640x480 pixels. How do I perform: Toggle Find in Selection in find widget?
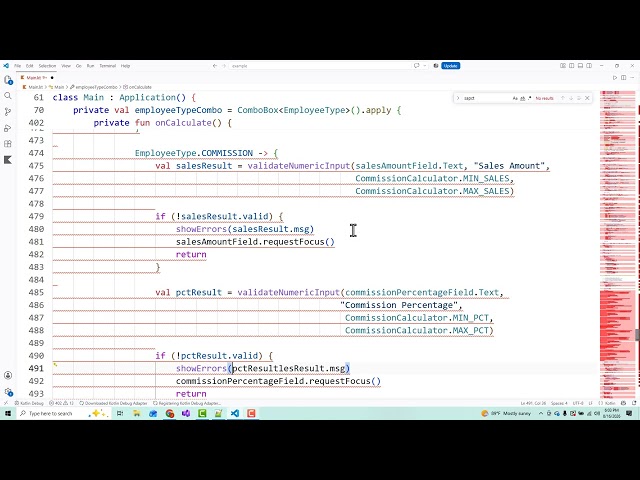pyautogui.click(x=579, y=98)
